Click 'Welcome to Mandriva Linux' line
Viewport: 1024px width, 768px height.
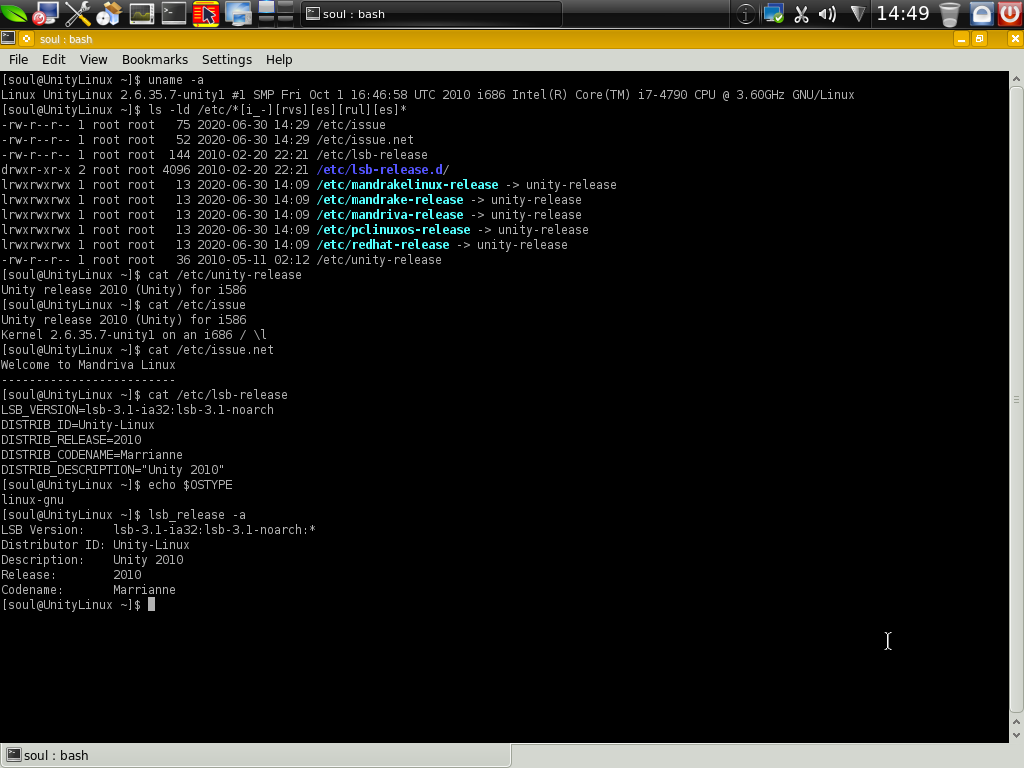point(88,365)
